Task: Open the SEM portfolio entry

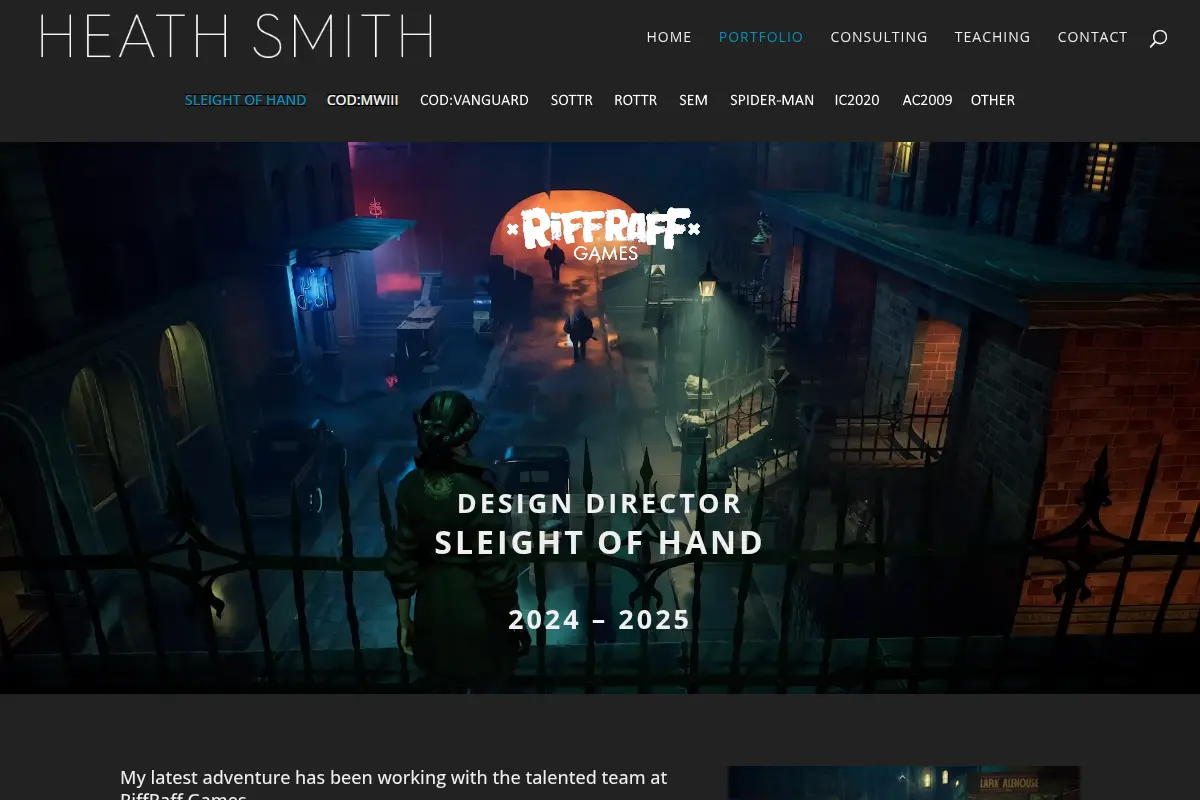Action: 693,100
